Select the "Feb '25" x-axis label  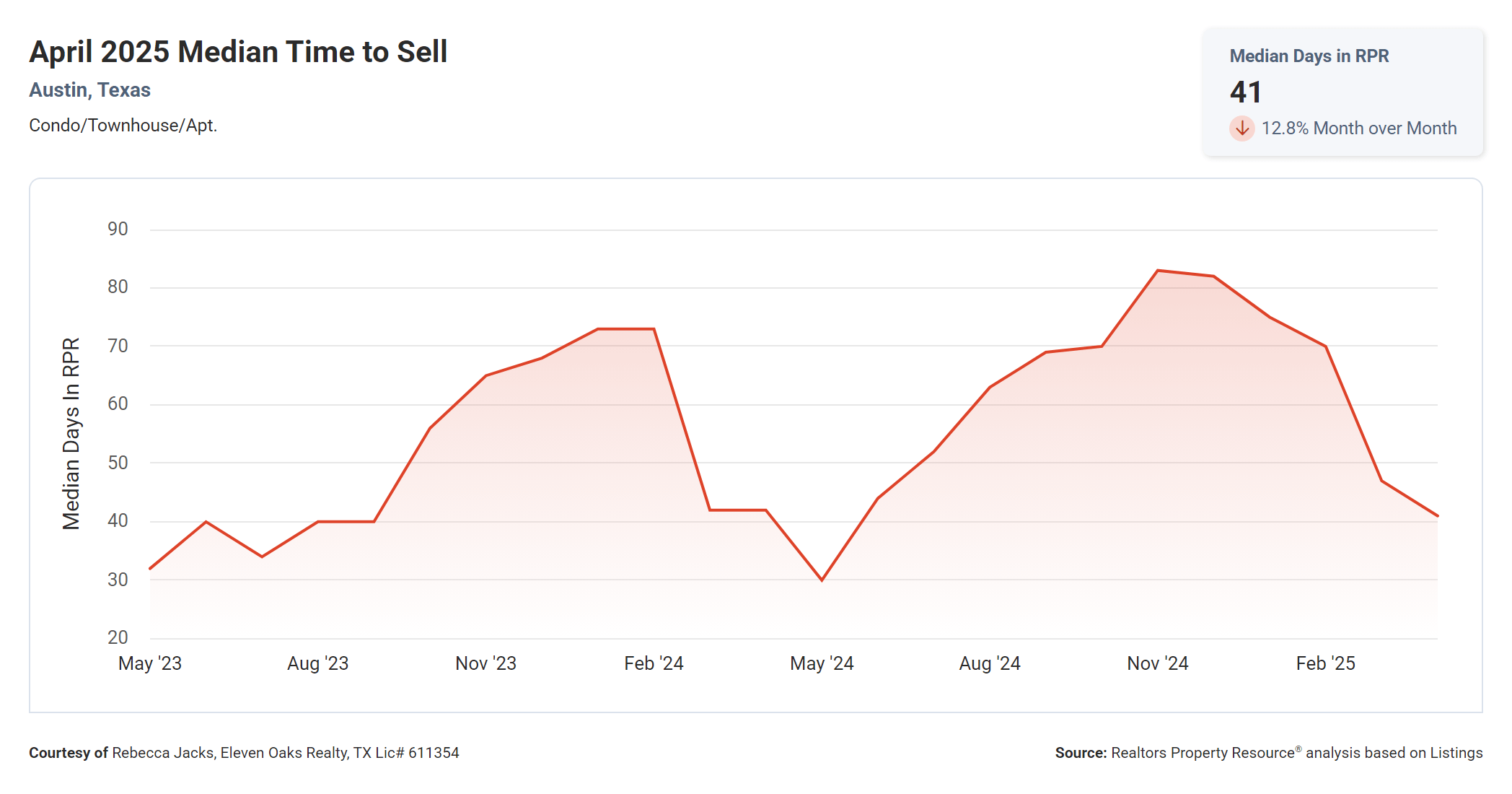pos(1325,663)
